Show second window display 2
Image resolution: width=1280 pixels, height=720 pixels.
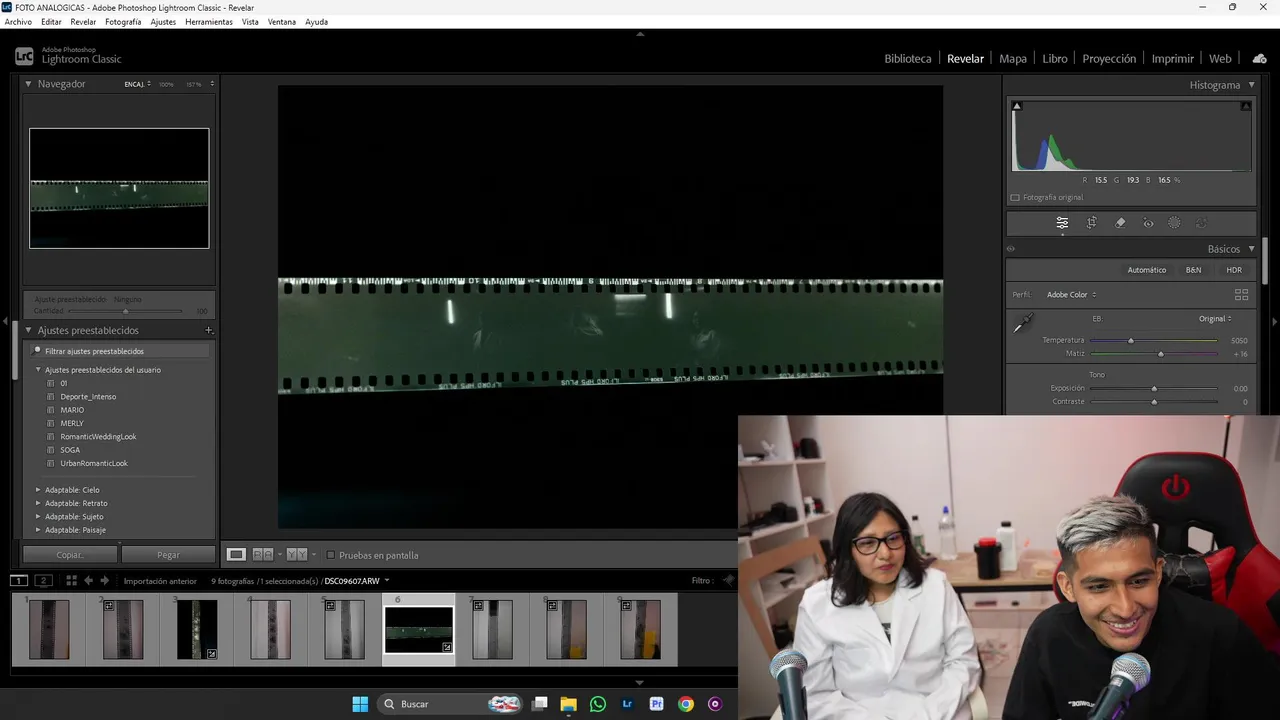tap(43, 581)
